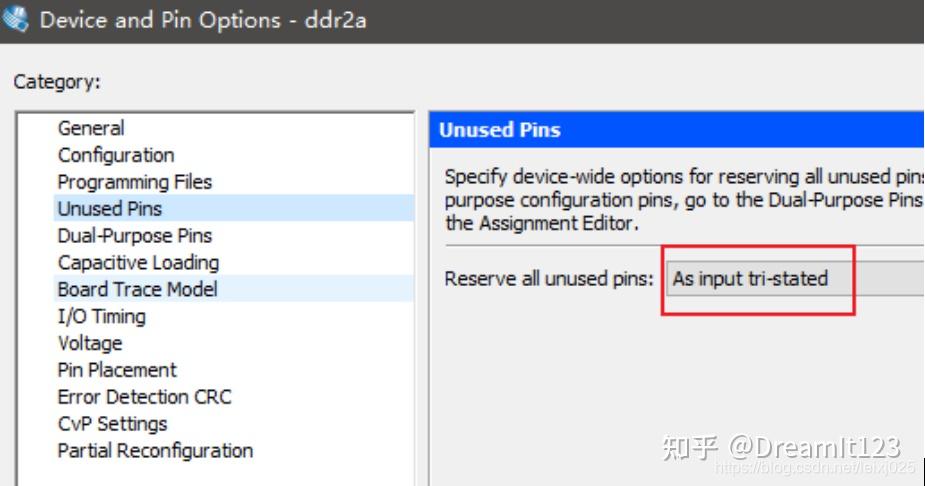
Task: Select the Partial Reconfiguration category
Action: click(x=155, y=451)
